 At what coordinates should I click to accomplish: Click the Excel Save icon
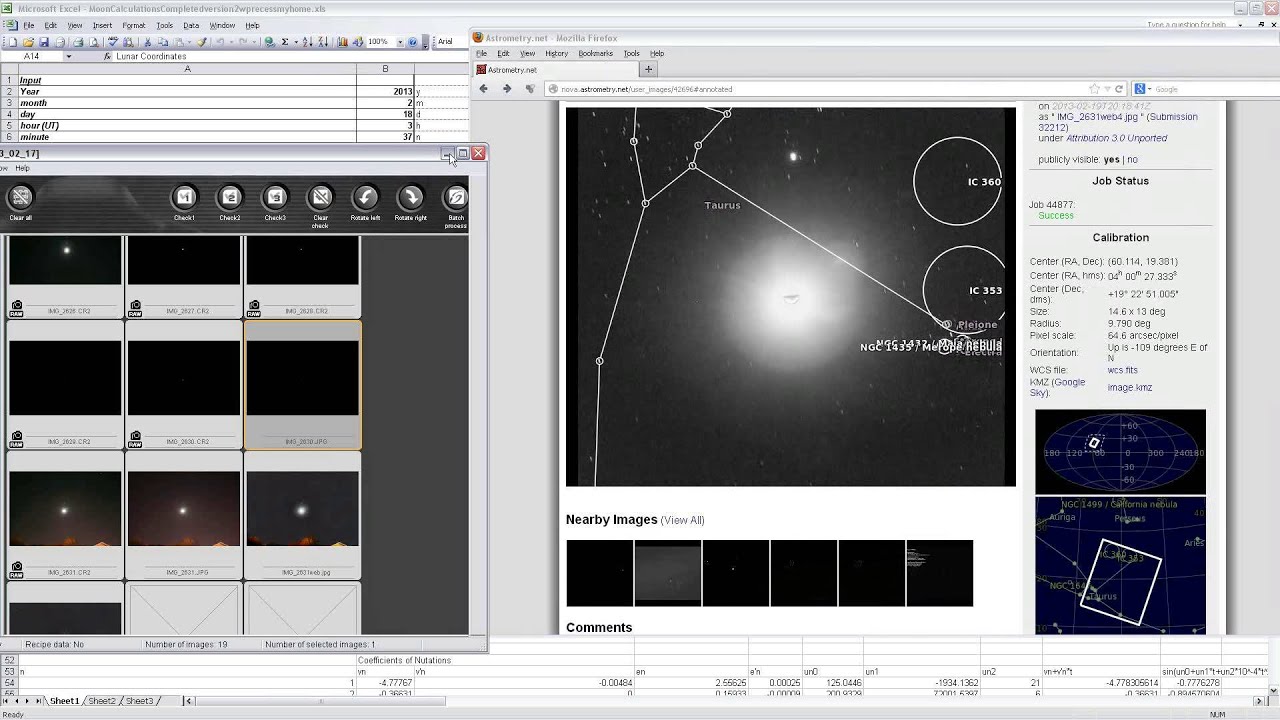point(43,42)
